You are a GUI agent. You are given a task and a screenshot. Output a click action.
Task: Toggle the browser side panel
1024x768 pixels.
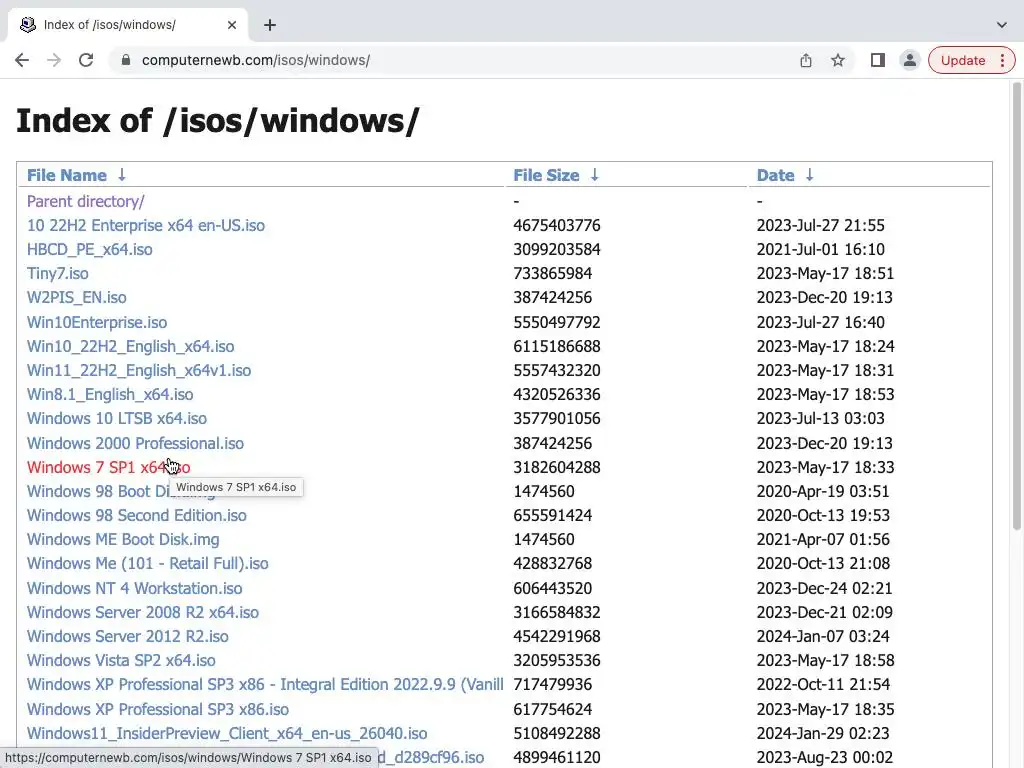(878, 60)
